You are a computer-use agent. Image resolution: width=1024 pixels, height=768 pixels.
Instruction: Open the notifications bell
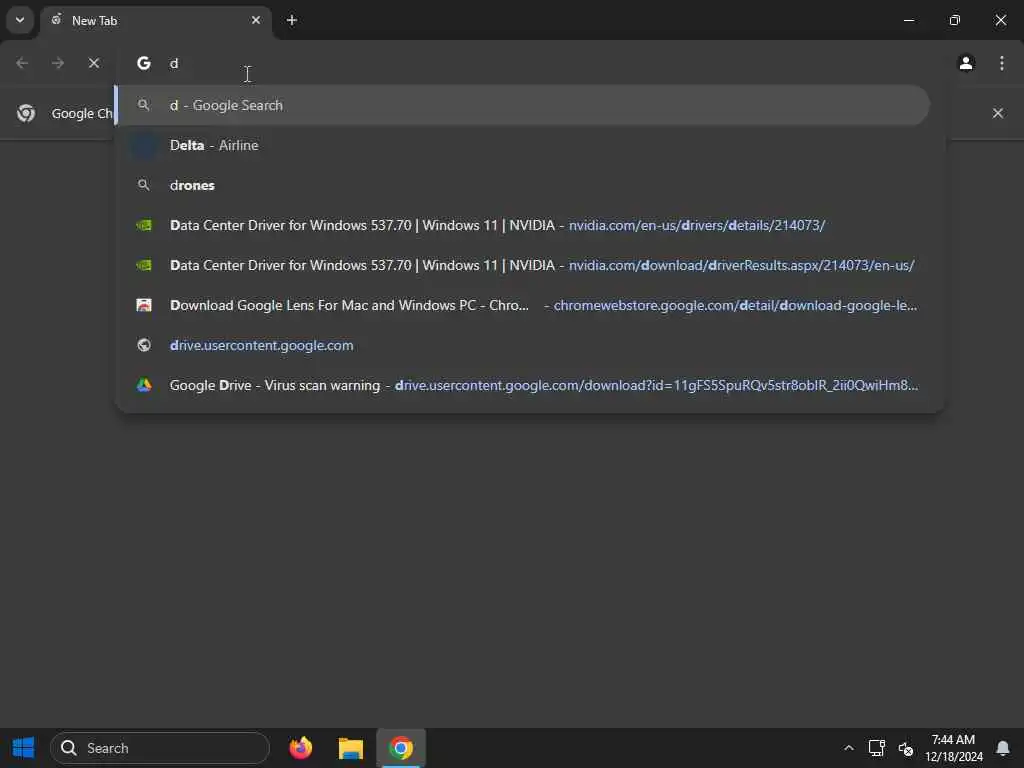click(1002, 748)
